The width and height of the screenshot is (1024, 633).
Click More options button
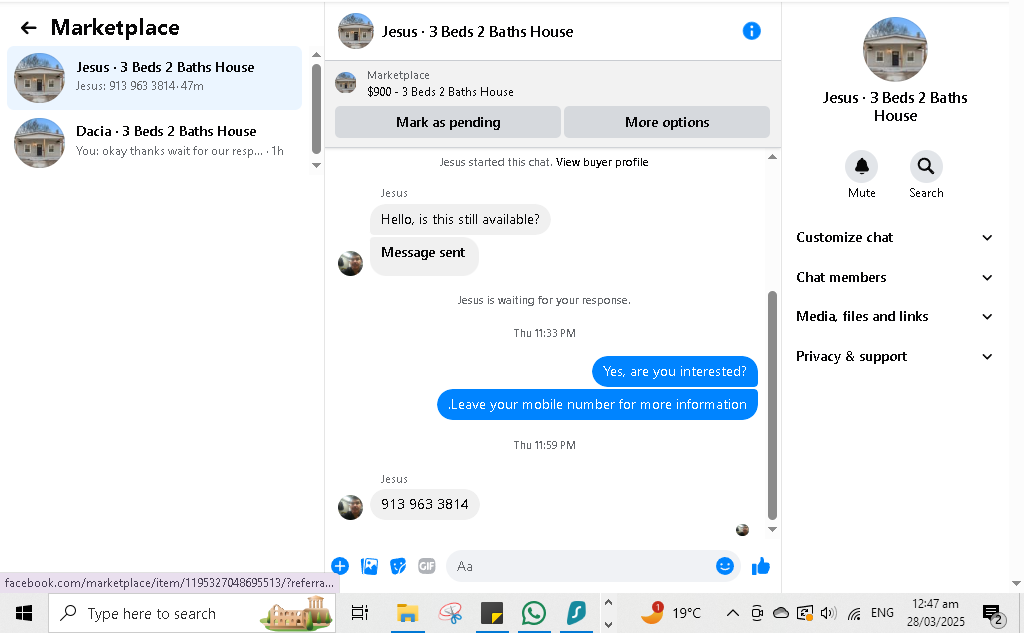pyautogui.click(x=667, y=122)
